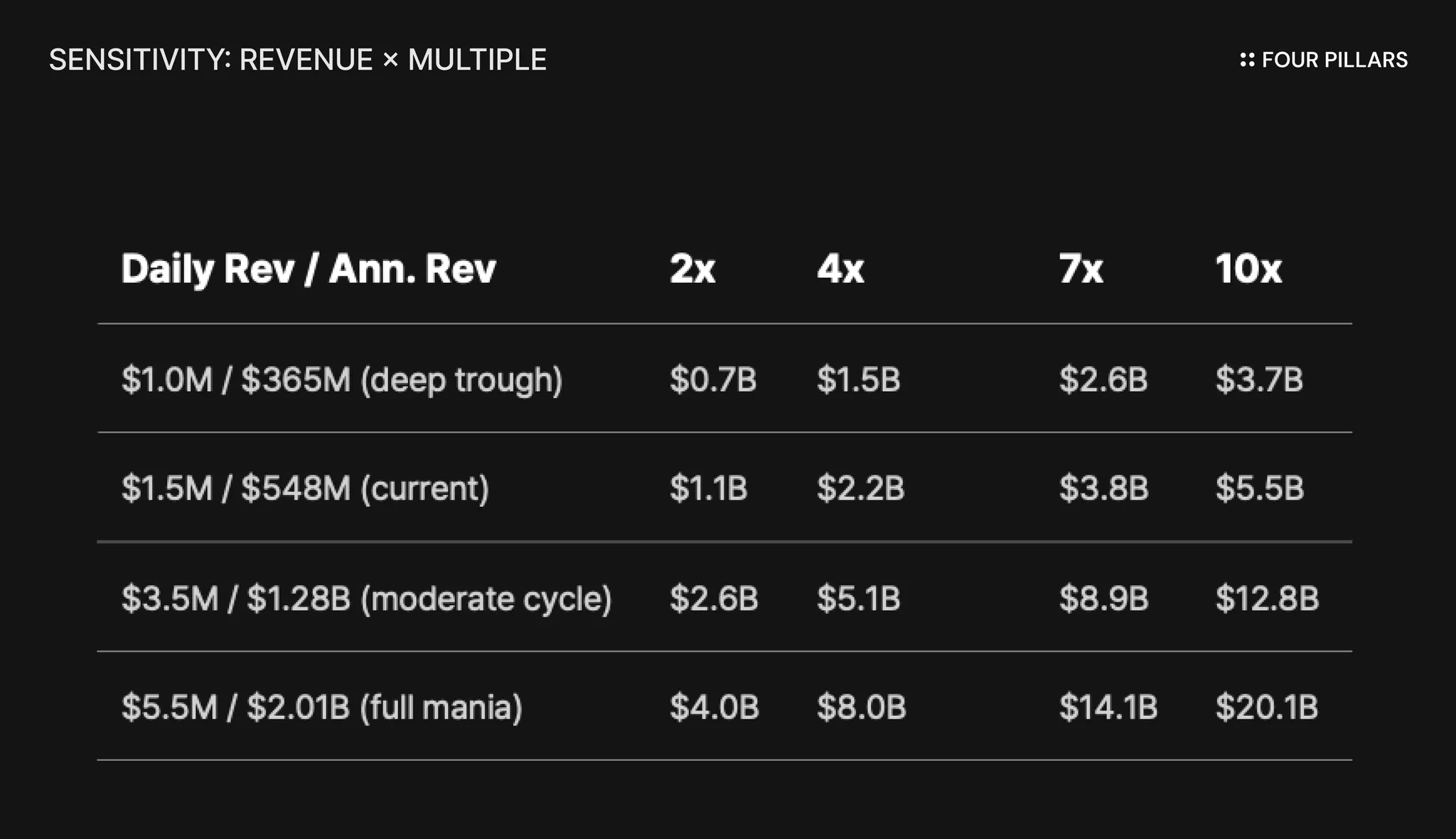Click the 2x multiple column header
This screenshot has width=1456, height=839.
[x=692, y=269]
